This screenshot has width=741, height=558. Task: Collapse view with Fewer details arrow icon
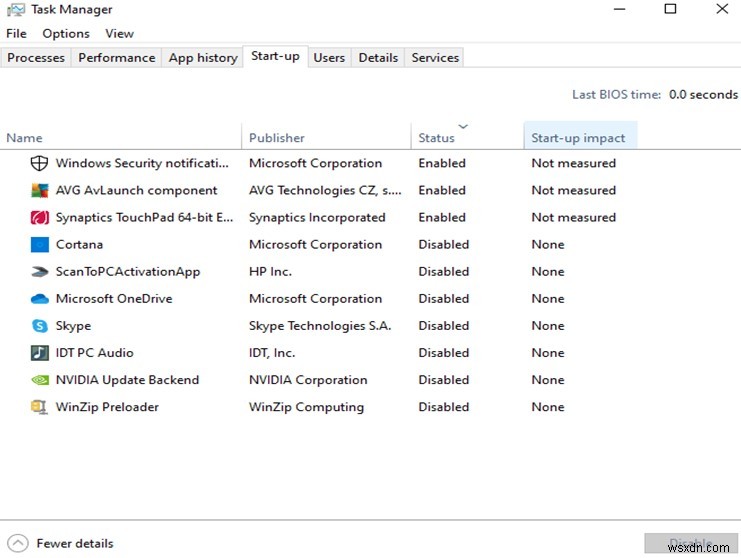[x=18, y=544]
